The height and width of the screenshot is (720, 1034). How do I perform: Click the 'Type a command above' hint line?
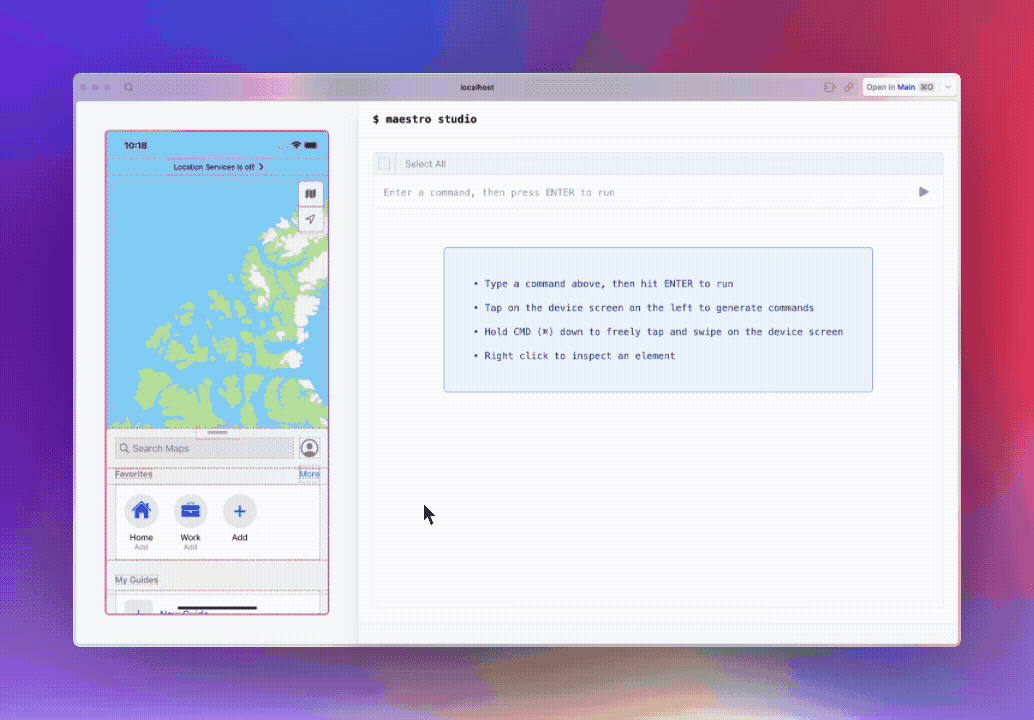point(609,284)
